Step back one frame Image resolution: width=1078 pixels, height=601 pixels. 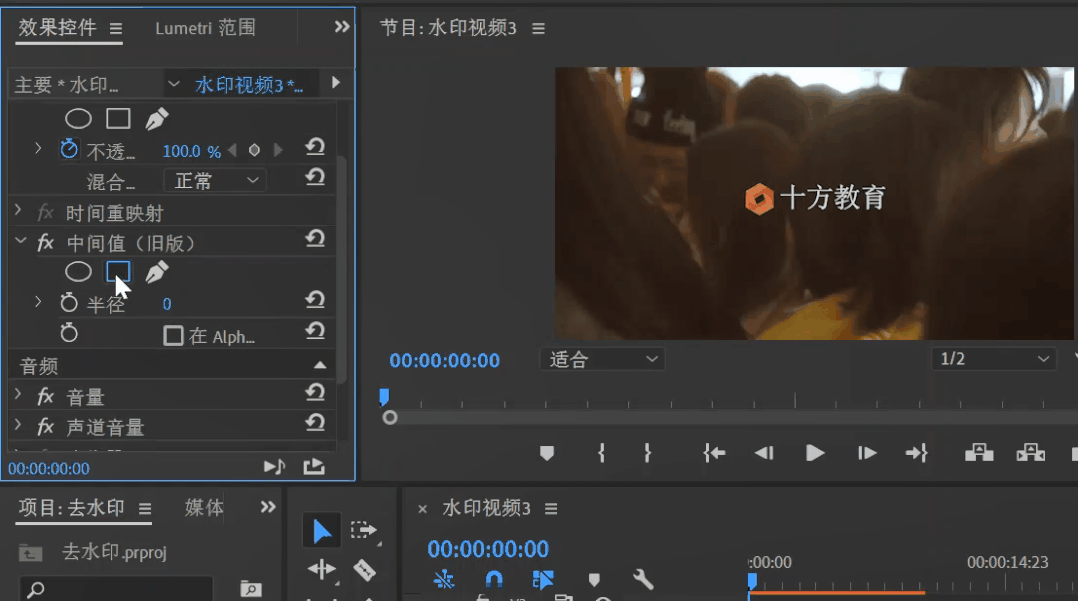pos(764,453)
